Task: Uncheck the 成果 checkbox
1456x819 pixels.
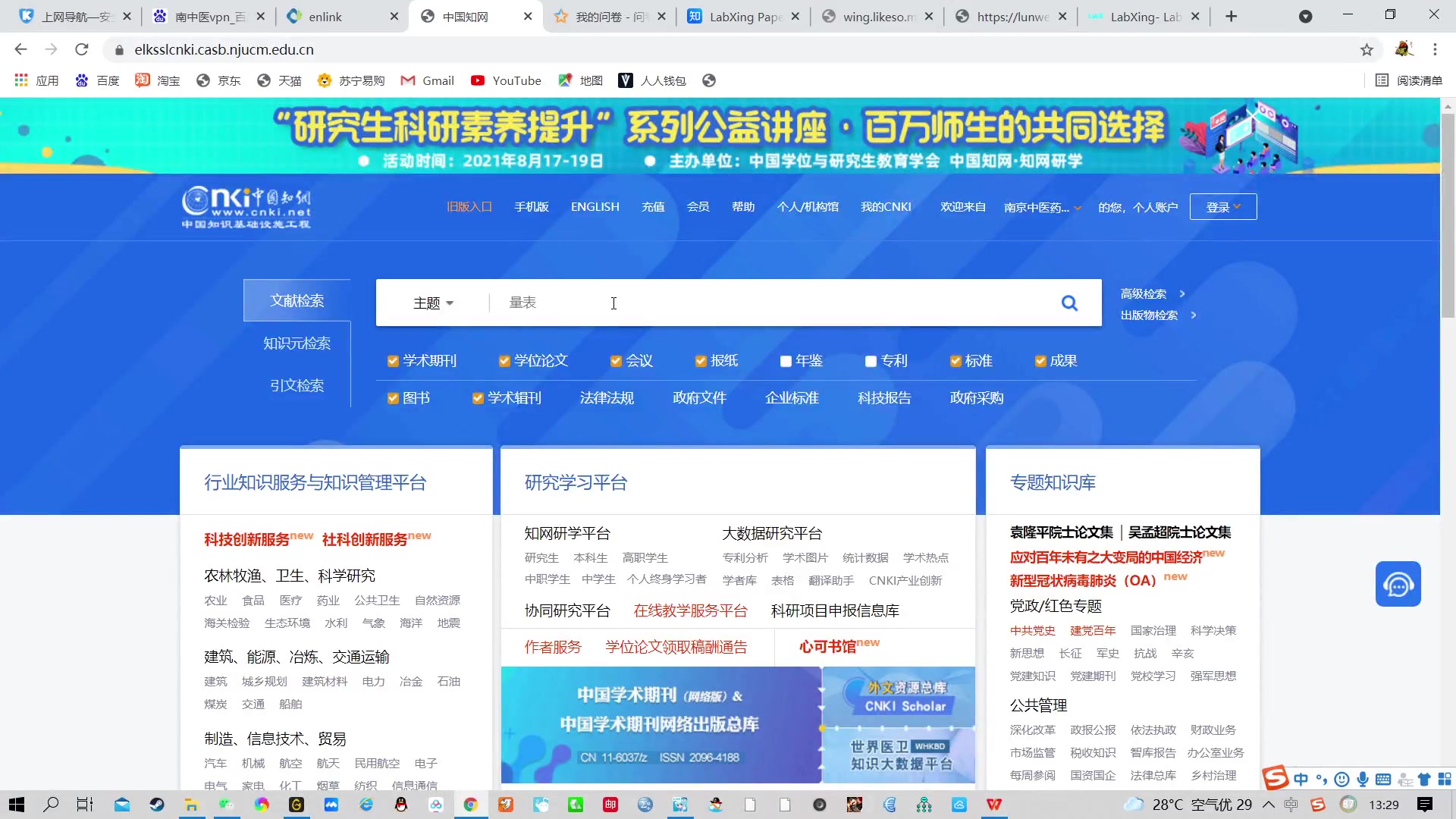Action: pos(1040,361)
